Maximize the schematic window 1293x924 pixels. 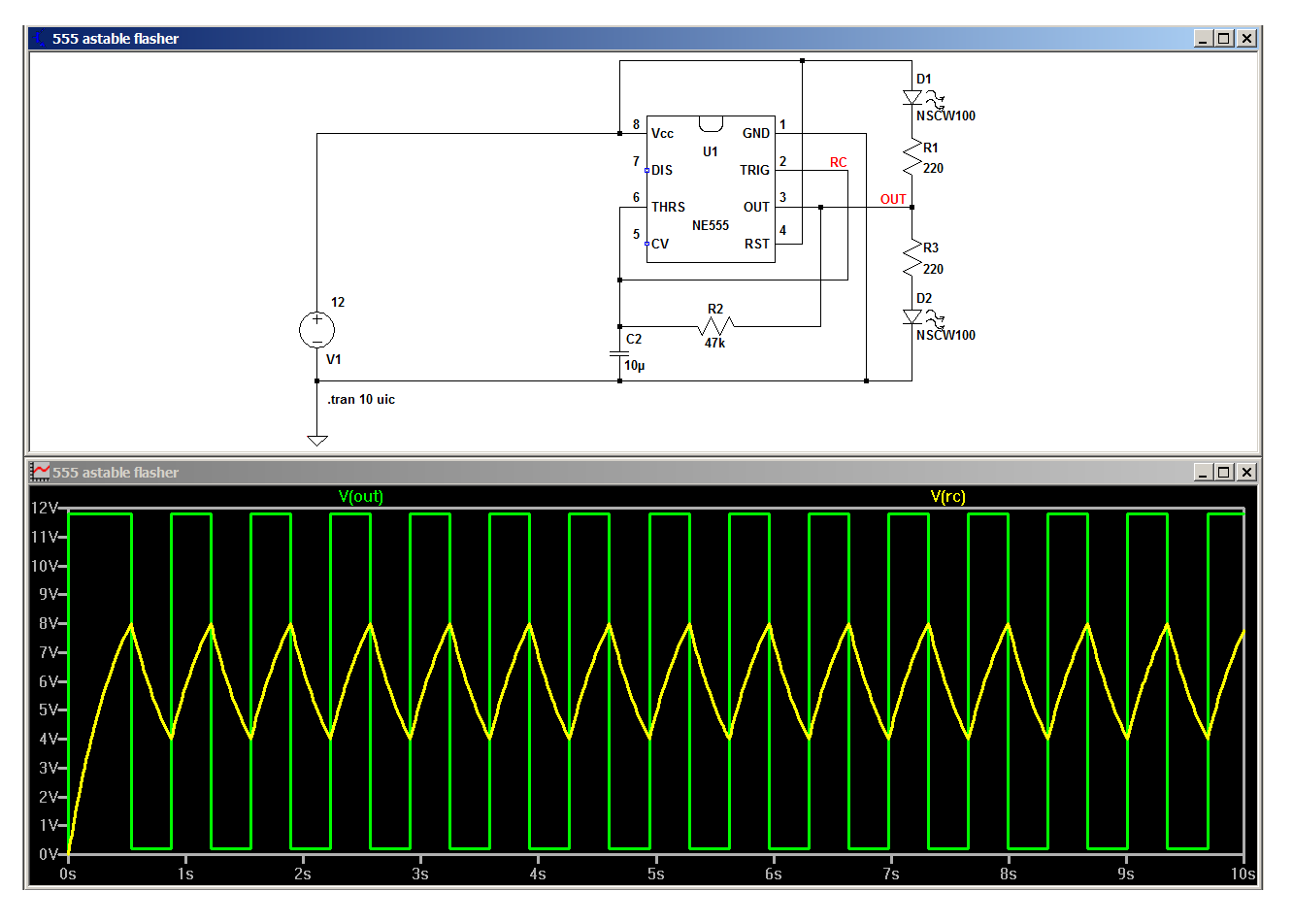(x=1225, y=39)
